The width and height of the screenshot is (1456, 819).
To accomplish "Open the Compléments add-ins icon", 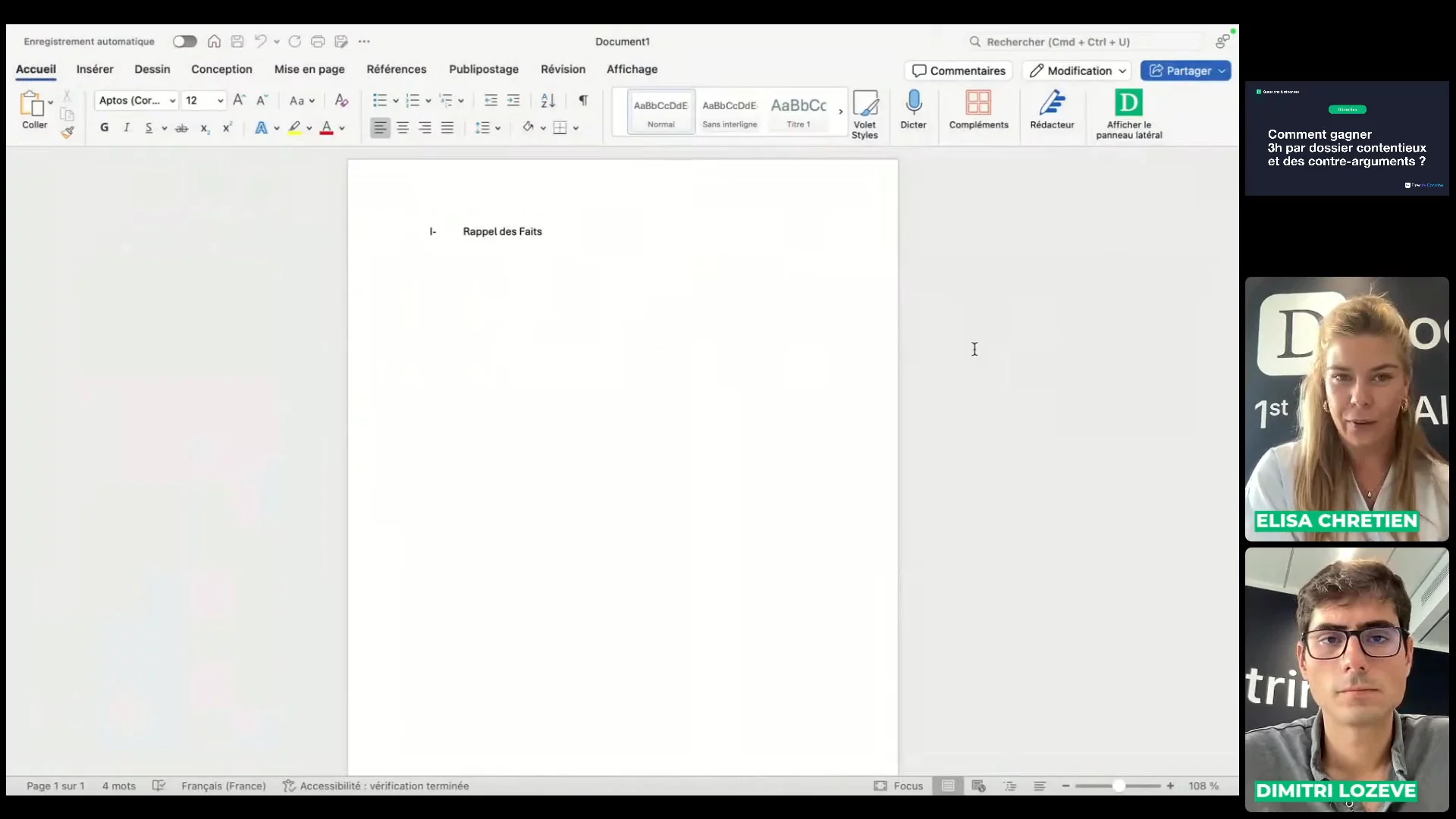I will 978,104.
